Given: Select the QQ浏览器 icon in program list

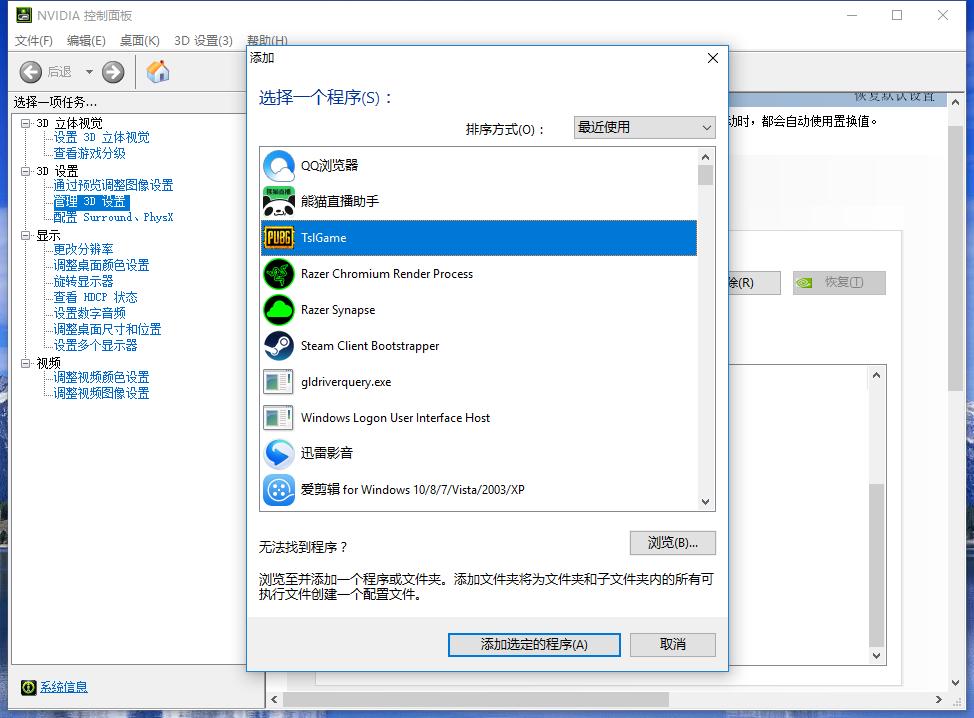Looking at the screenshot, I should point(279,166).
